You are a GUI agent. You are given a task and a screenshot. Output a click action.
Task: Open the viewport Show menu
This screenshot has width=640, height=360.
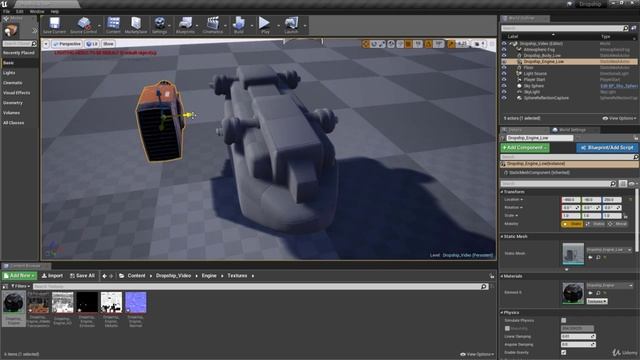pyautogui.click(x=108, y=44)
